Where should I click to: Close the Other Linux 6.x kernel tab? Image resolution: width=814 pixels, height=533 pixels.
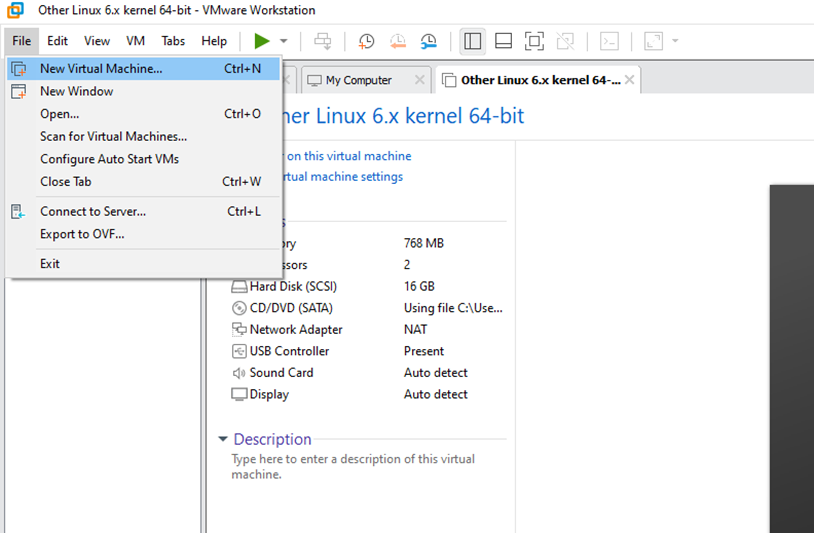(x=629, y=80)
